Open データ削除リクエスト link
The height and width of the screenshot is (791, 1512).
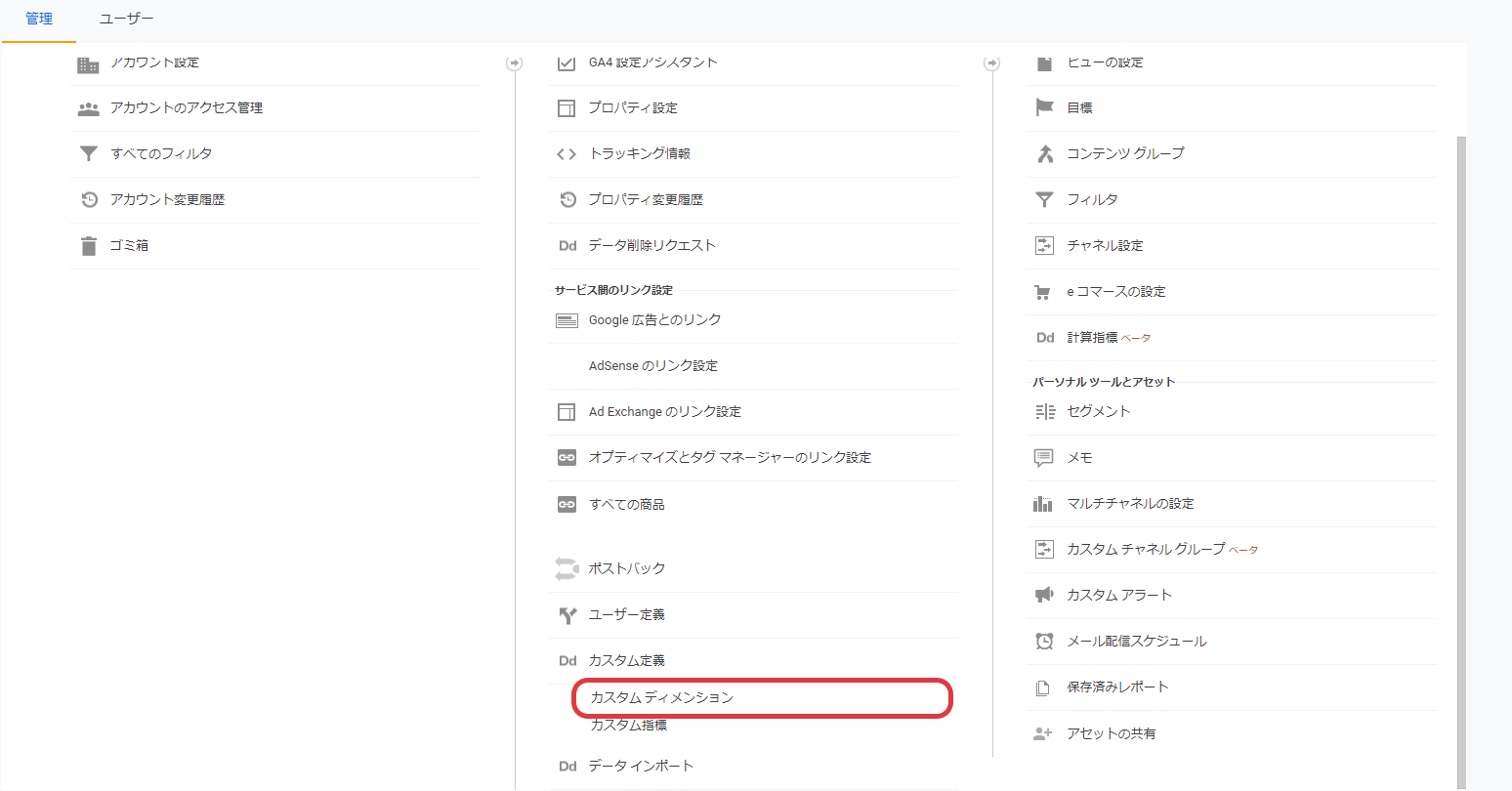tap(652, 246)
